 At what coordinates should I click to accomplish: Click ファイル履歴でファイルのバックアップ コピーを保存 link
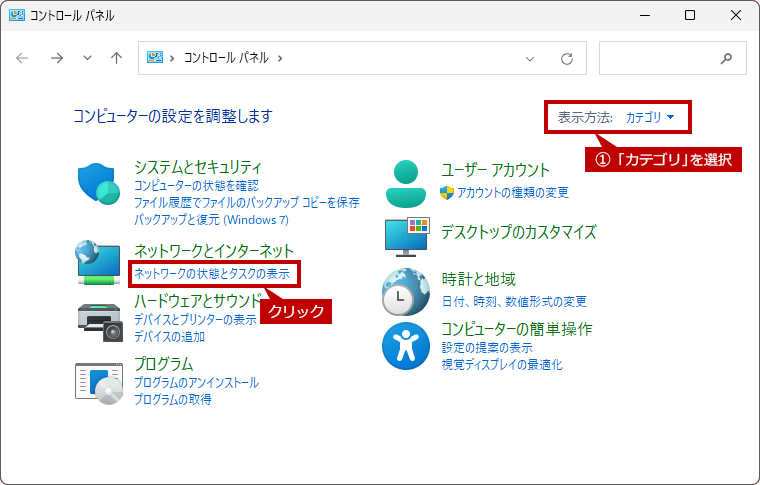tap(247, 203)
